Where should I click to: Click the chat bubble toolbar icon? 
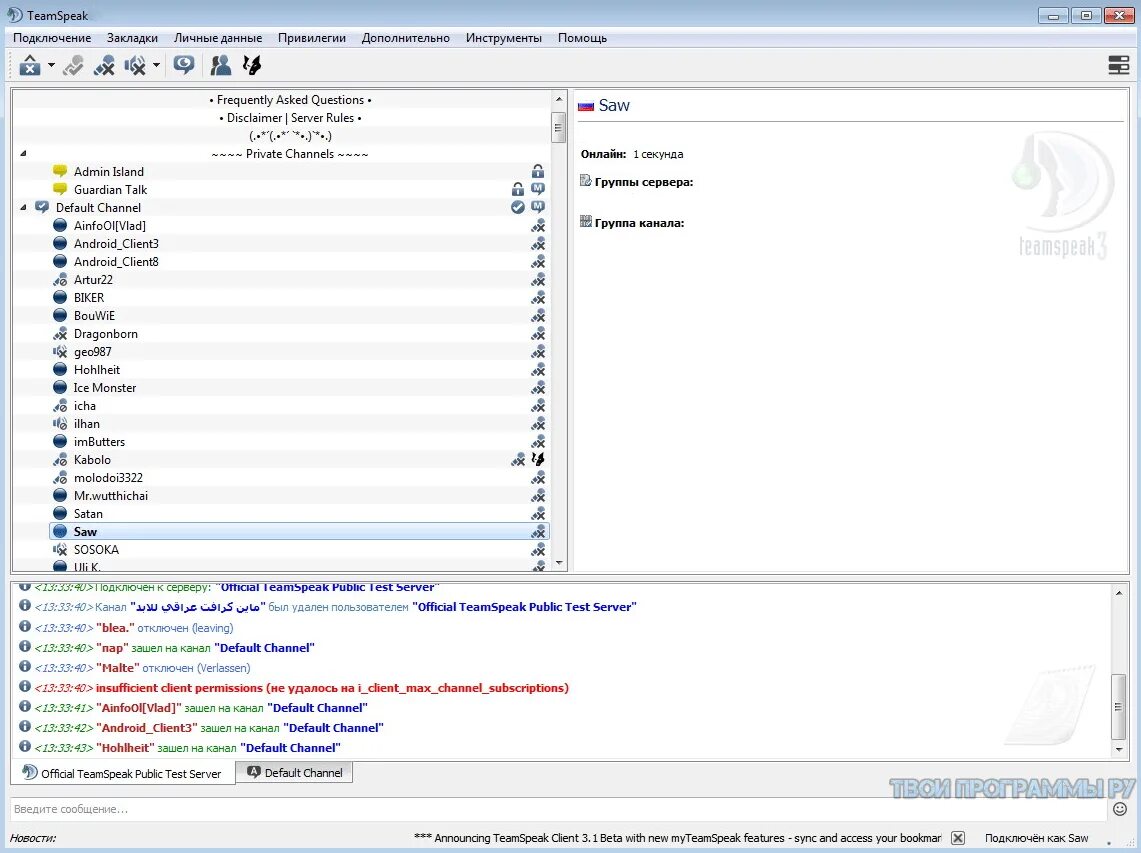(184, 66)
